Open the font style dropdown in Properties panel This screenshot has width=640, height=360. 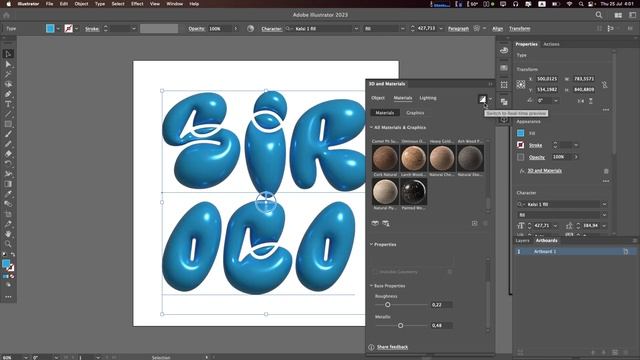click(604, 215)
